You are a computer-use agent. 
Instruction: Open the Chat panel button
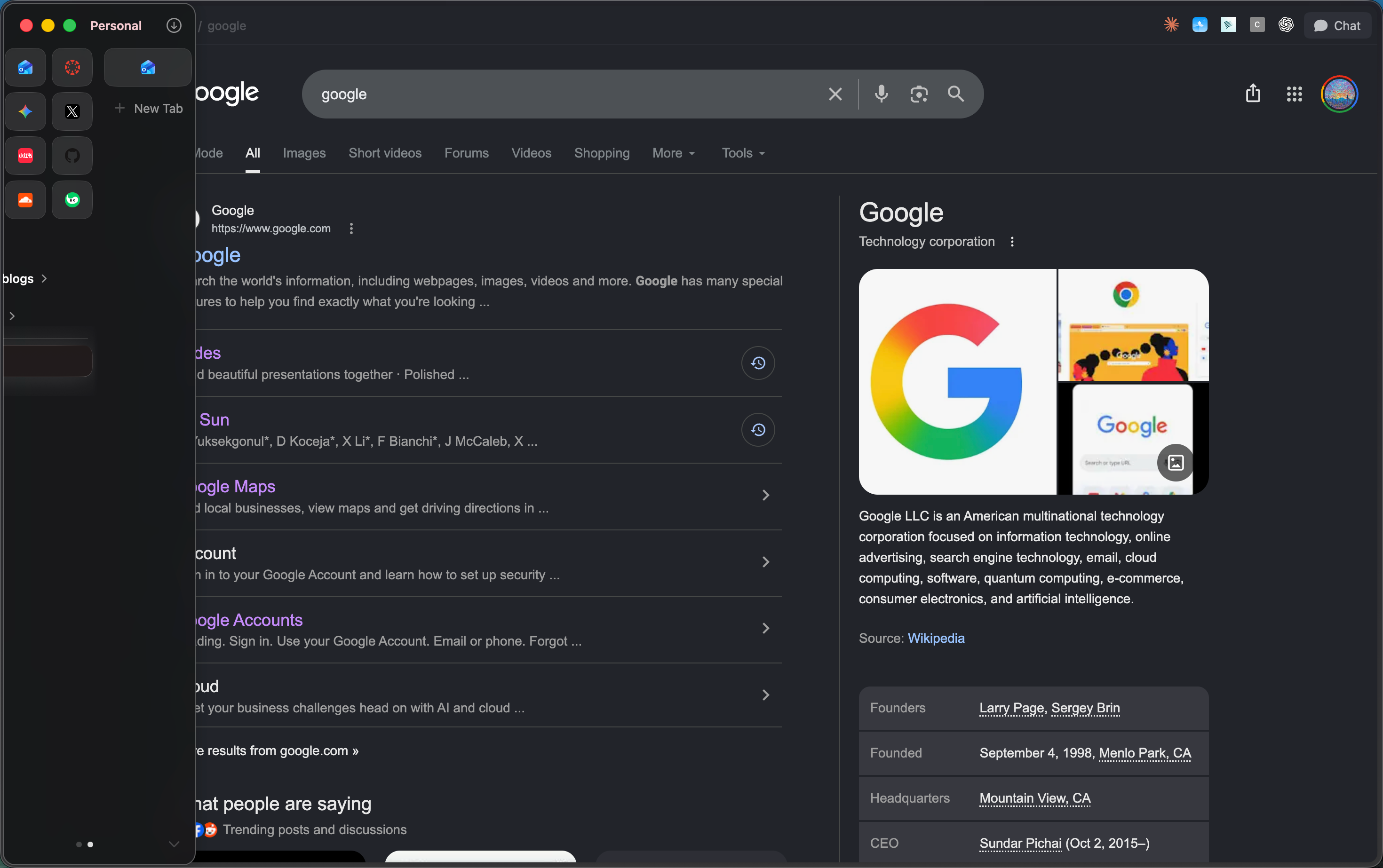click(1337, 25)
